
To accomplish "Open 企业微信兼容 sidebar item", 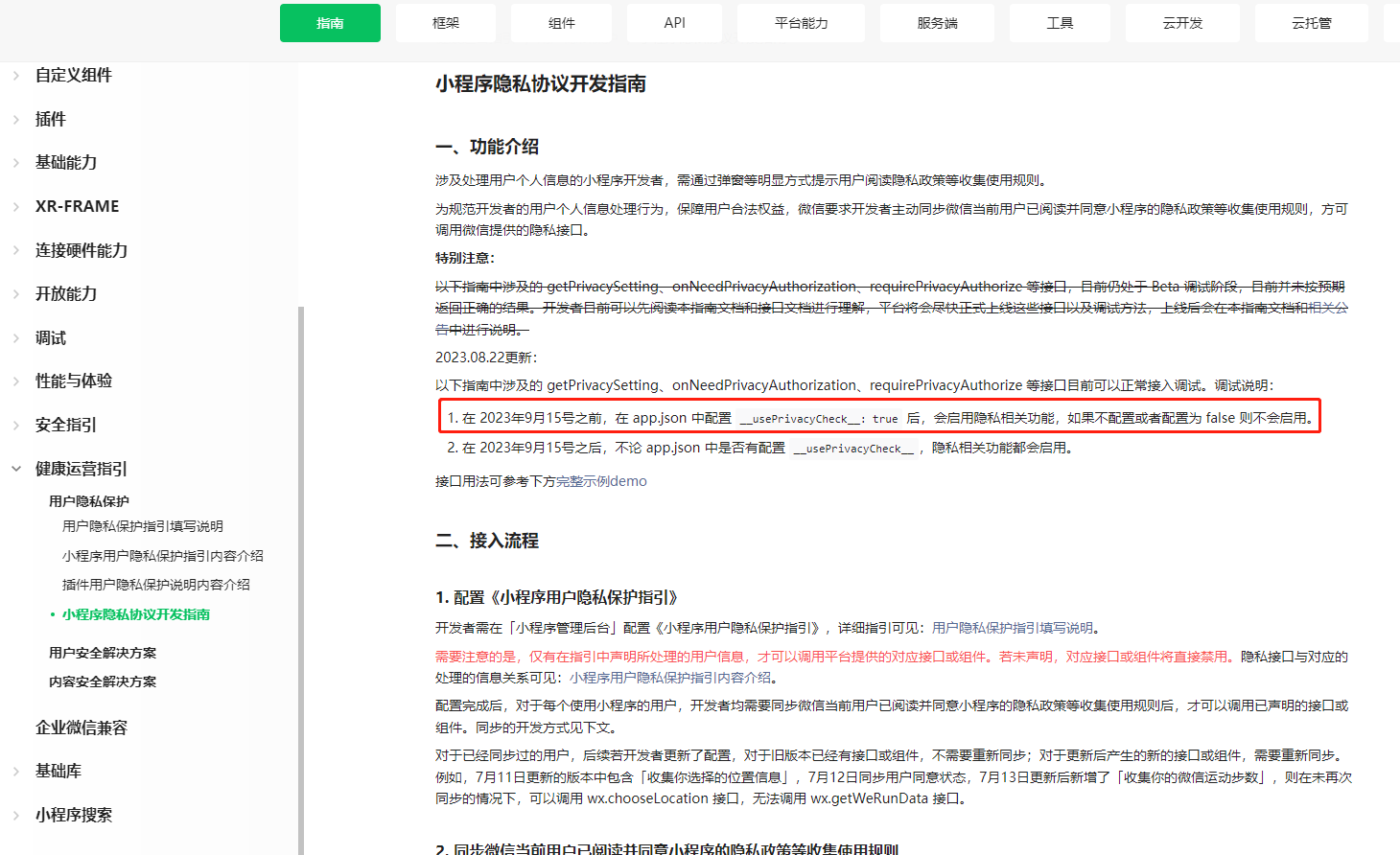I will (82, 728).
